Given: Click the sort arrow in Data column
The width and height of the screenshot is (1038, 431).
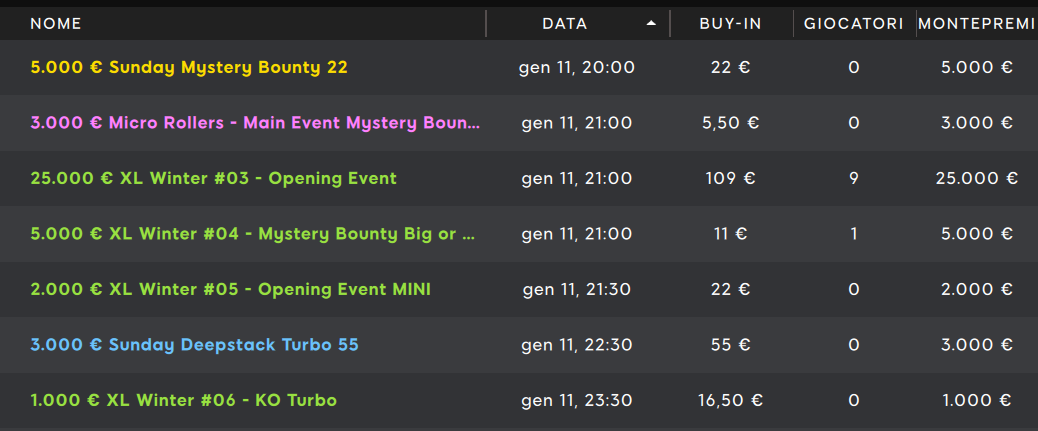Looking at the screenshot, I should tap(652, 23).
